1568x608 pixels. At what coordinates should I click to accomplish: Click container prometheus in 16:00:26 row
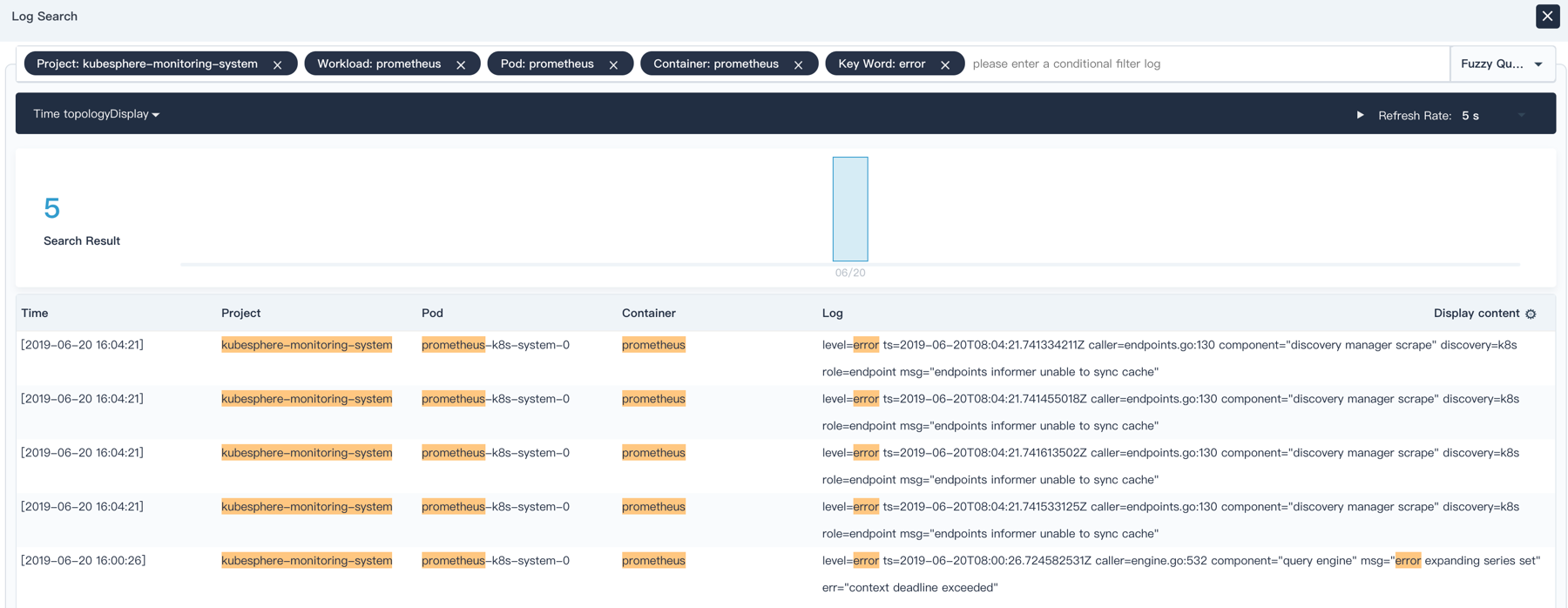pos(653,560)
